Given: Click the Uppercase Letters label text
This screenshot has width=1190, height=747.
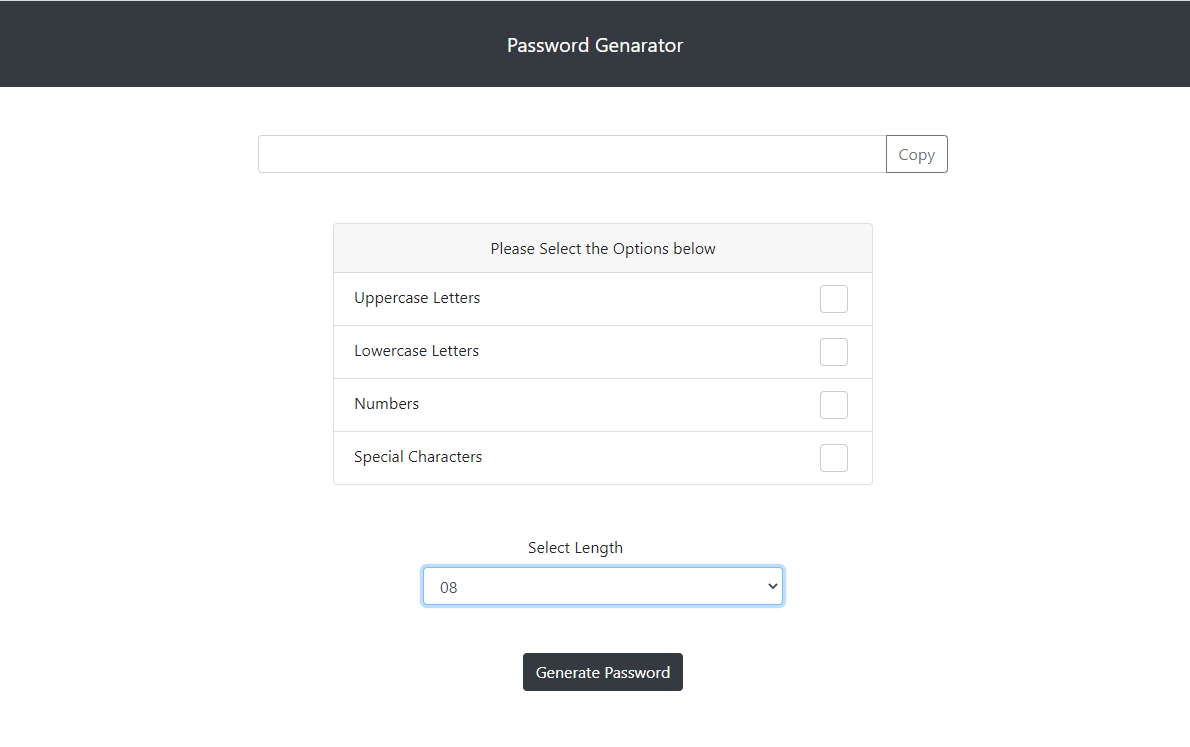Looking at the screenshot, I should click(417, 298).
